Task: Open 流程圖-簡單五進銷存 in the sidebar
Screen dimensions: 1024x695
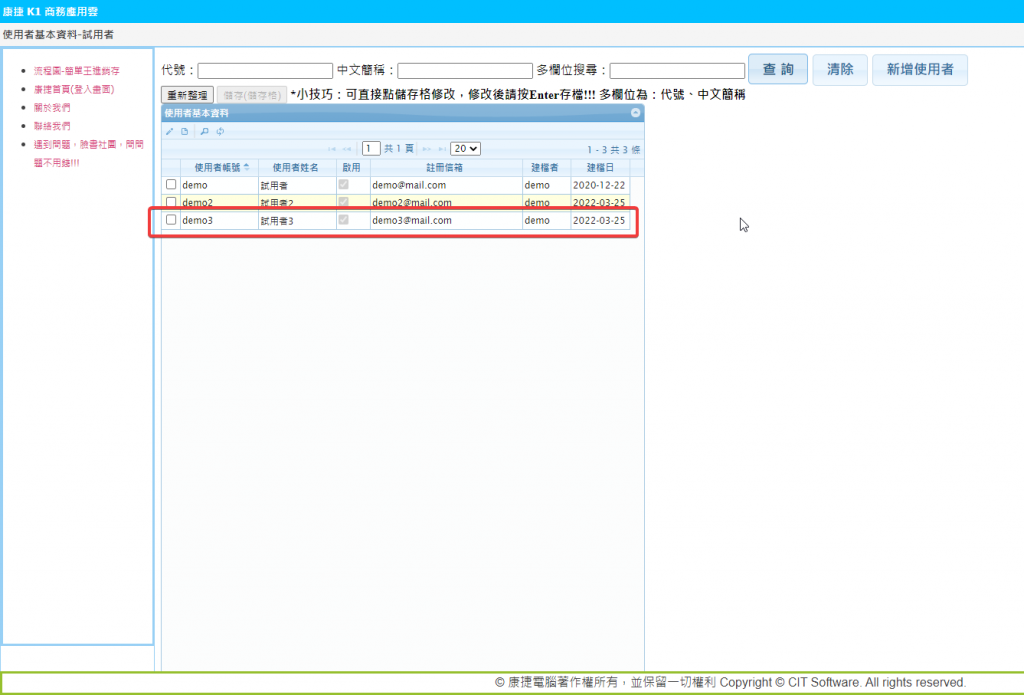Action: (x=76, y=71)
